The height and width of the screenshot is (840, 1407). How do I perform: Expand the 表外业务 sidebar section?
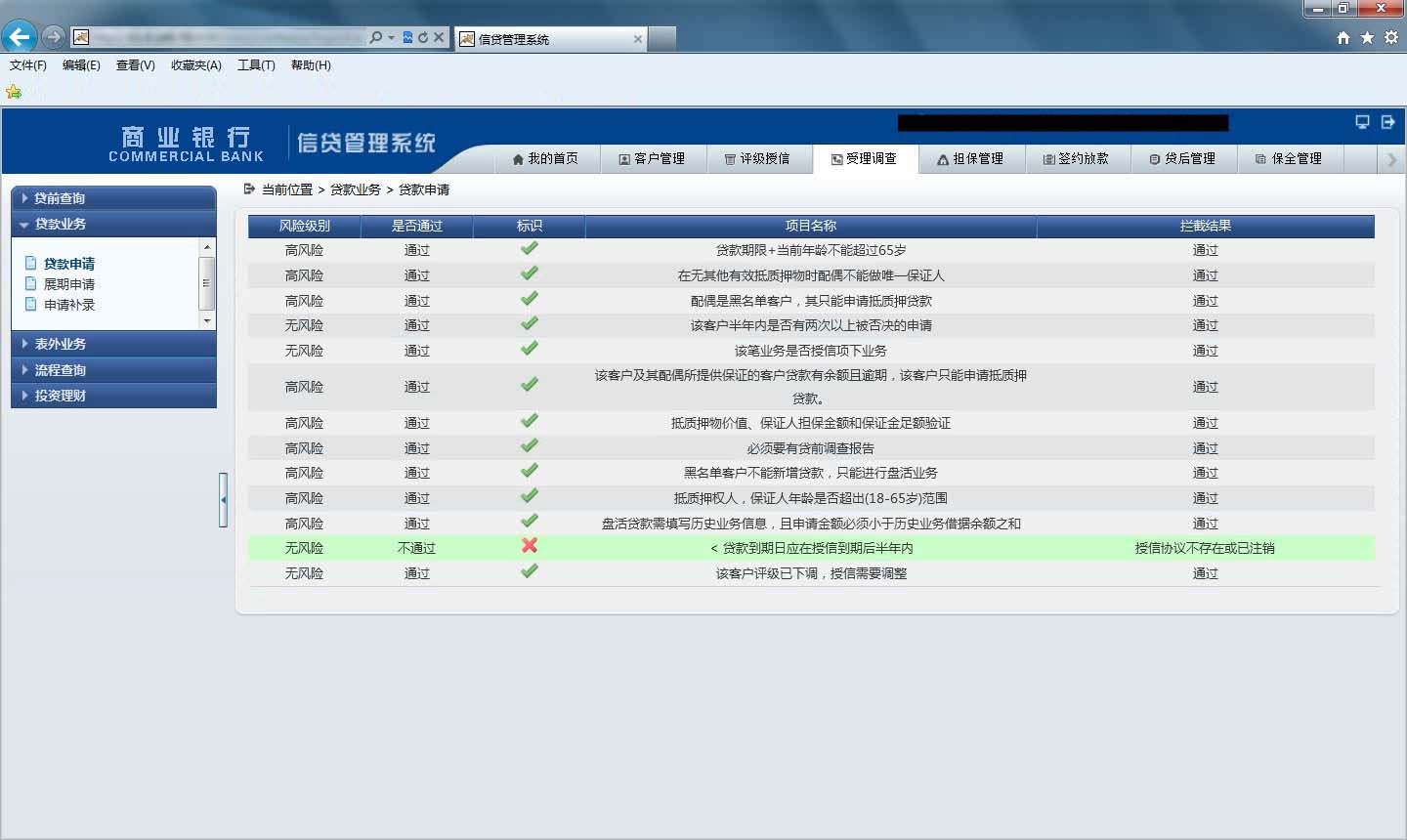113,344
